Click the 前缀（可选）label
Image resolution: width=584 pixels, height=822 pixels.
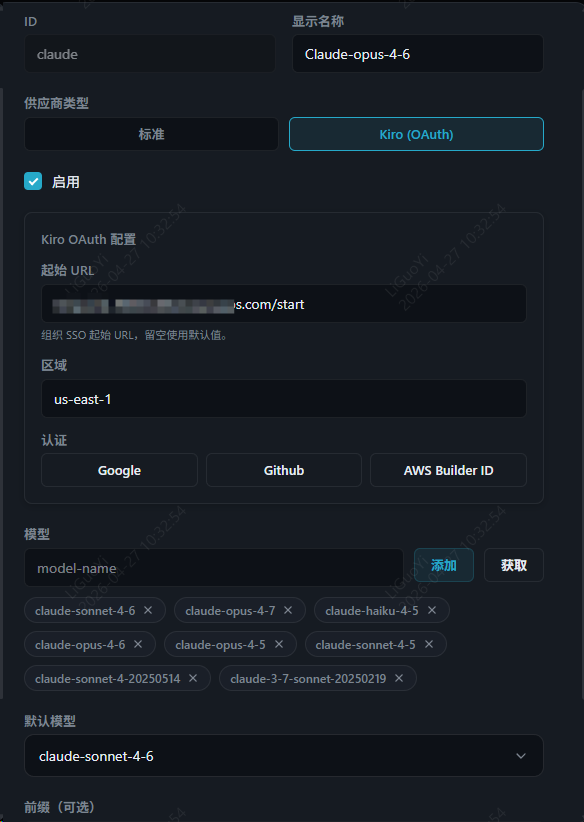click(x=59, y=807)
